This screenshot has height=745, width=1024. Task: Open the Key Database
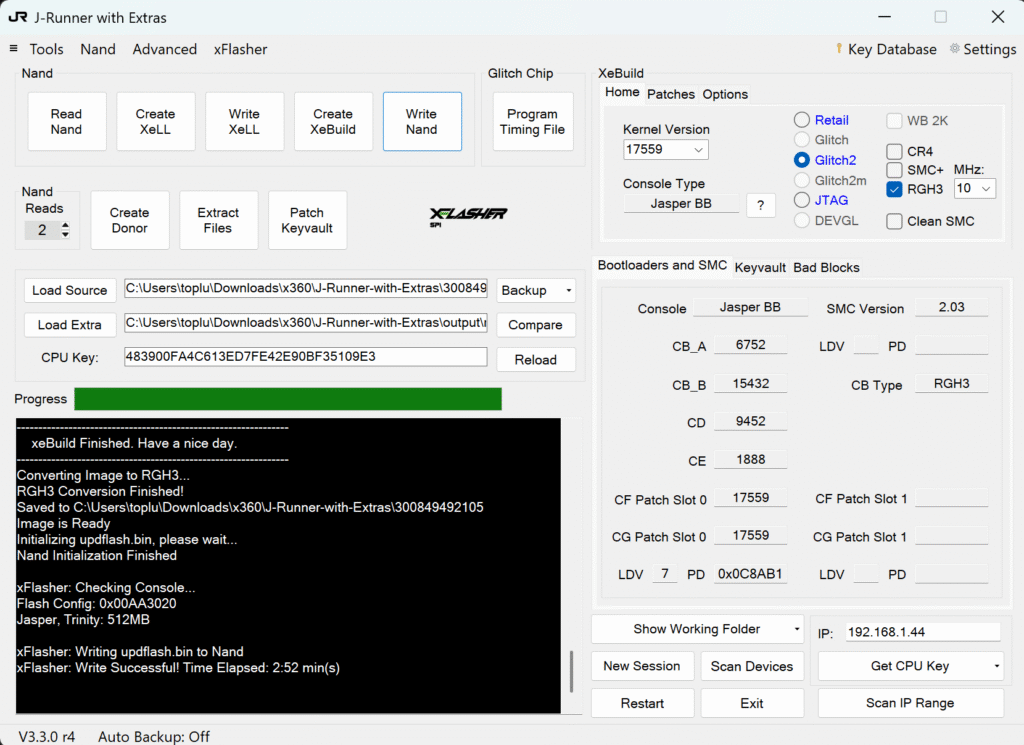click(886, 49)
